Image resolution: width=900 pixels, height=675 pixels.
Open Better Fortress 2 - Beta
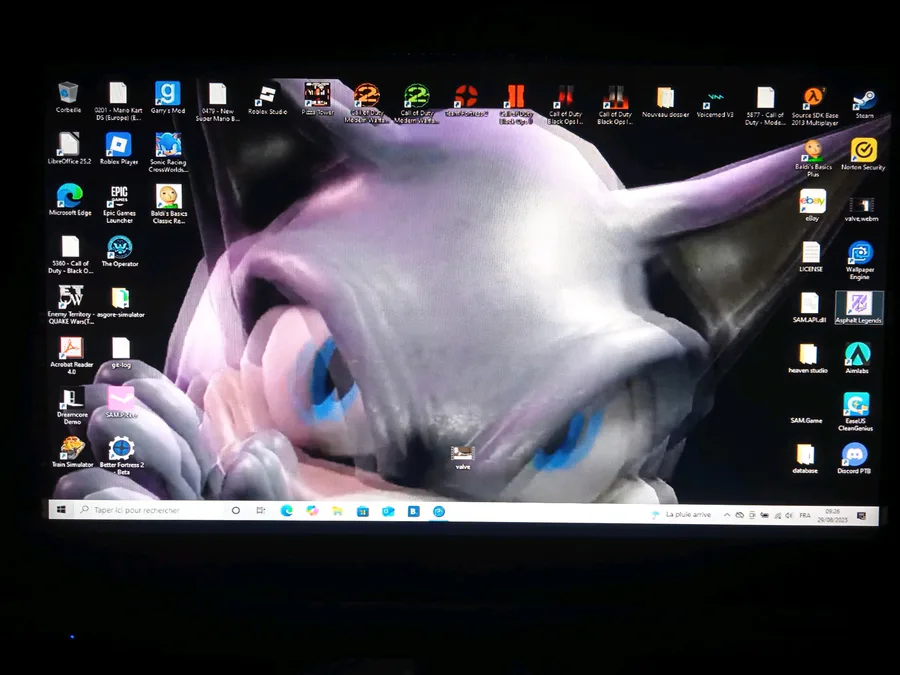point(122,456)
